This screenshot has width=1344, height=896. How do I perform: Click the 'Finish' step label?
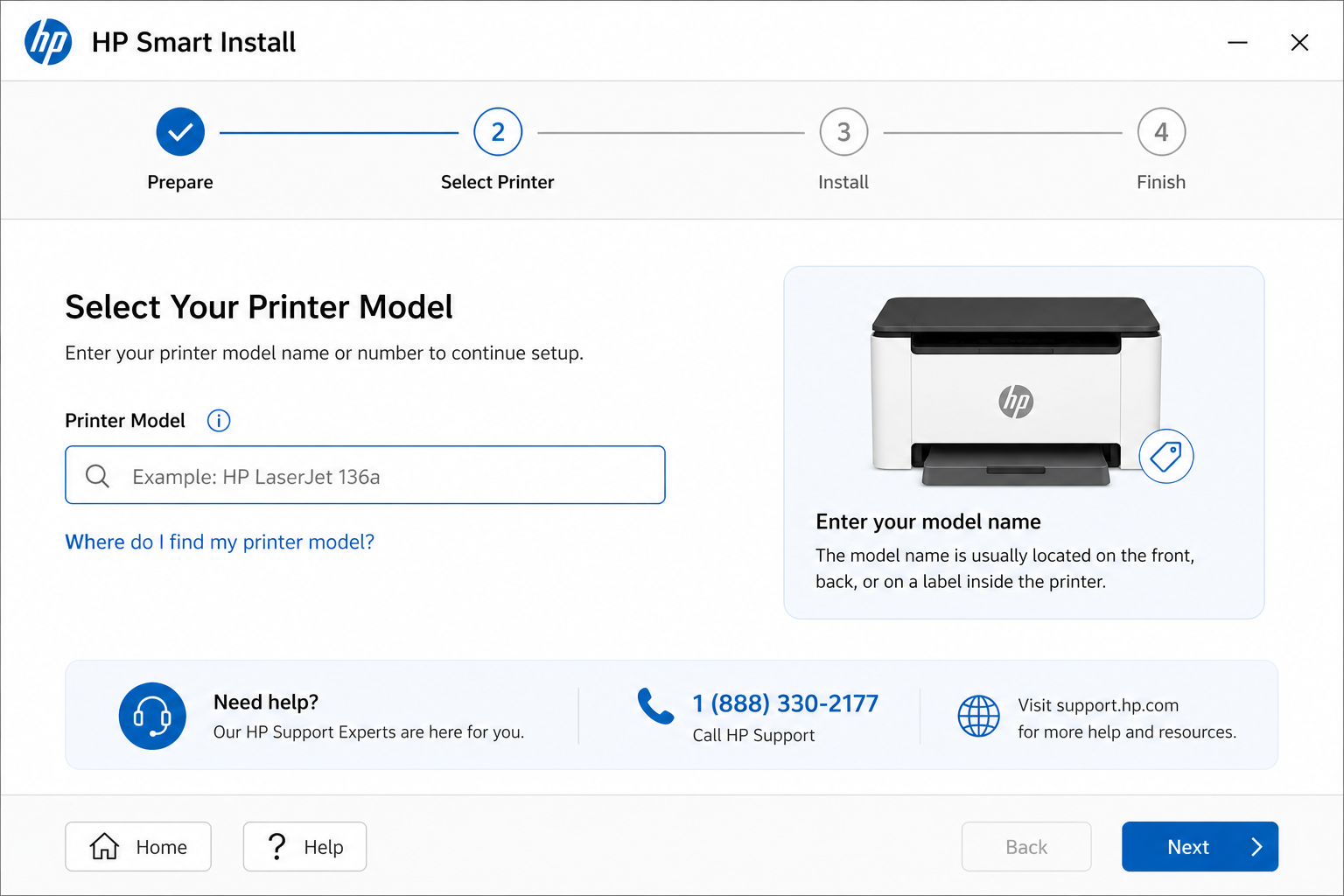pos(1161,182)
